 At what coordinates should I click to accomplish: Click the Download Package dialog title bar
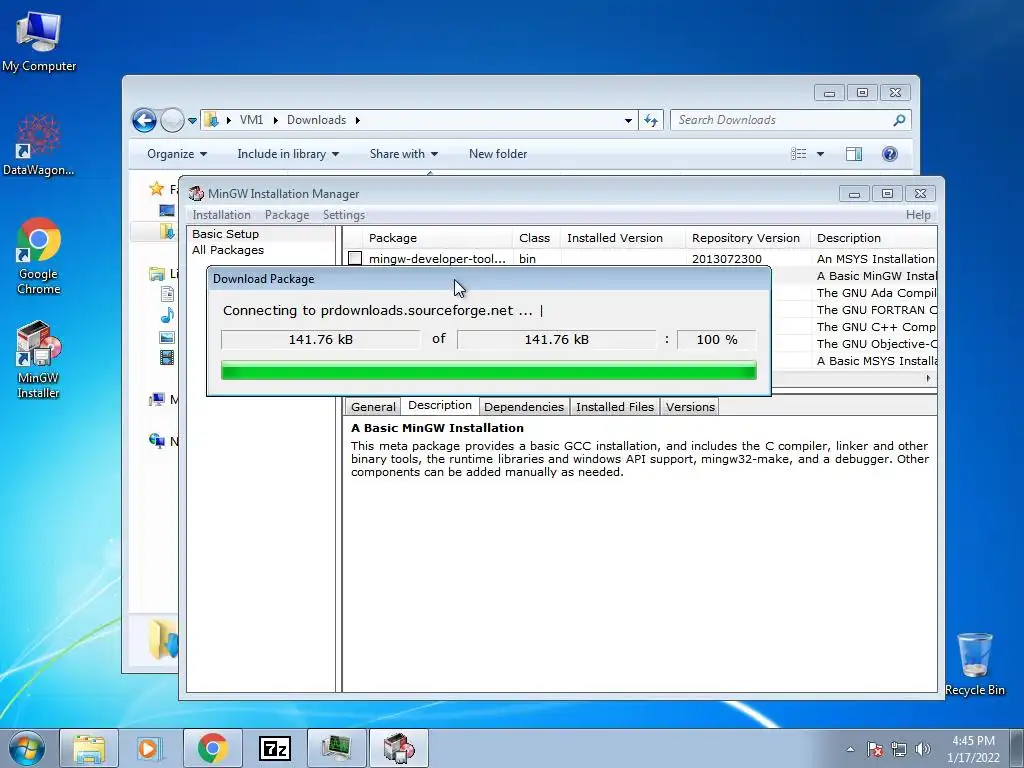(488, 279)
